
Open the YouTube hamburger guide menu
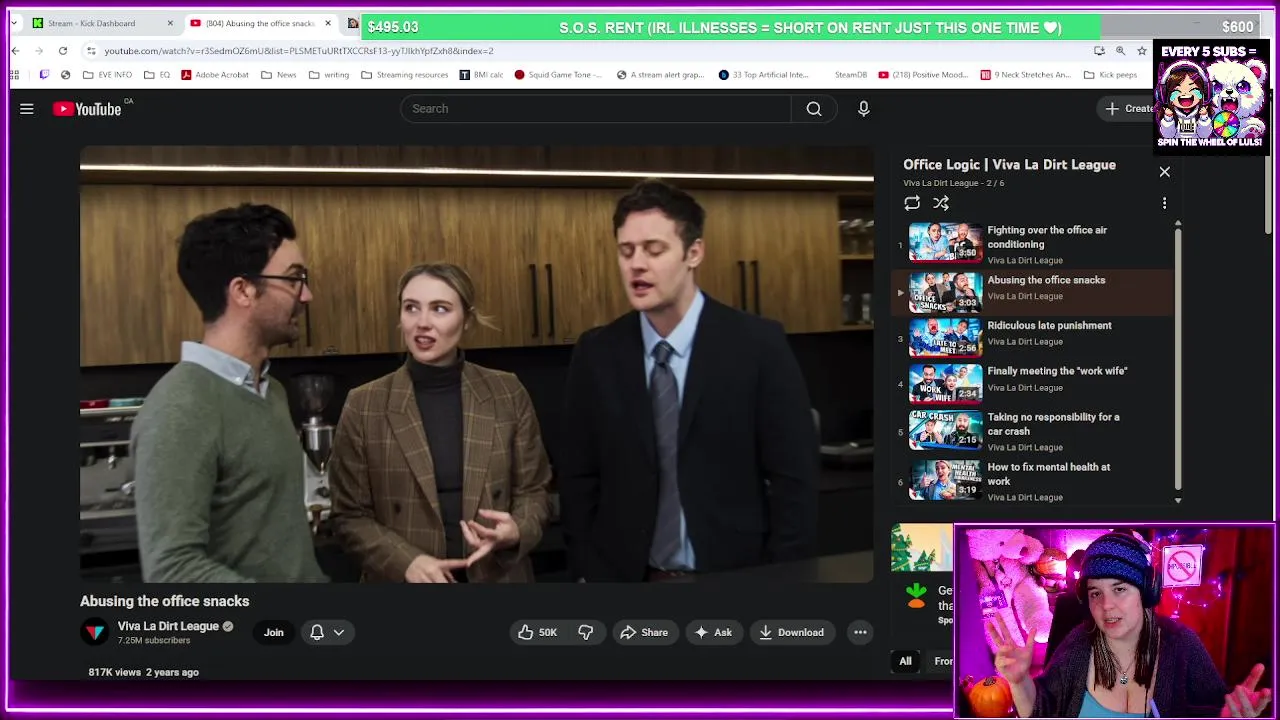point(27,109)
